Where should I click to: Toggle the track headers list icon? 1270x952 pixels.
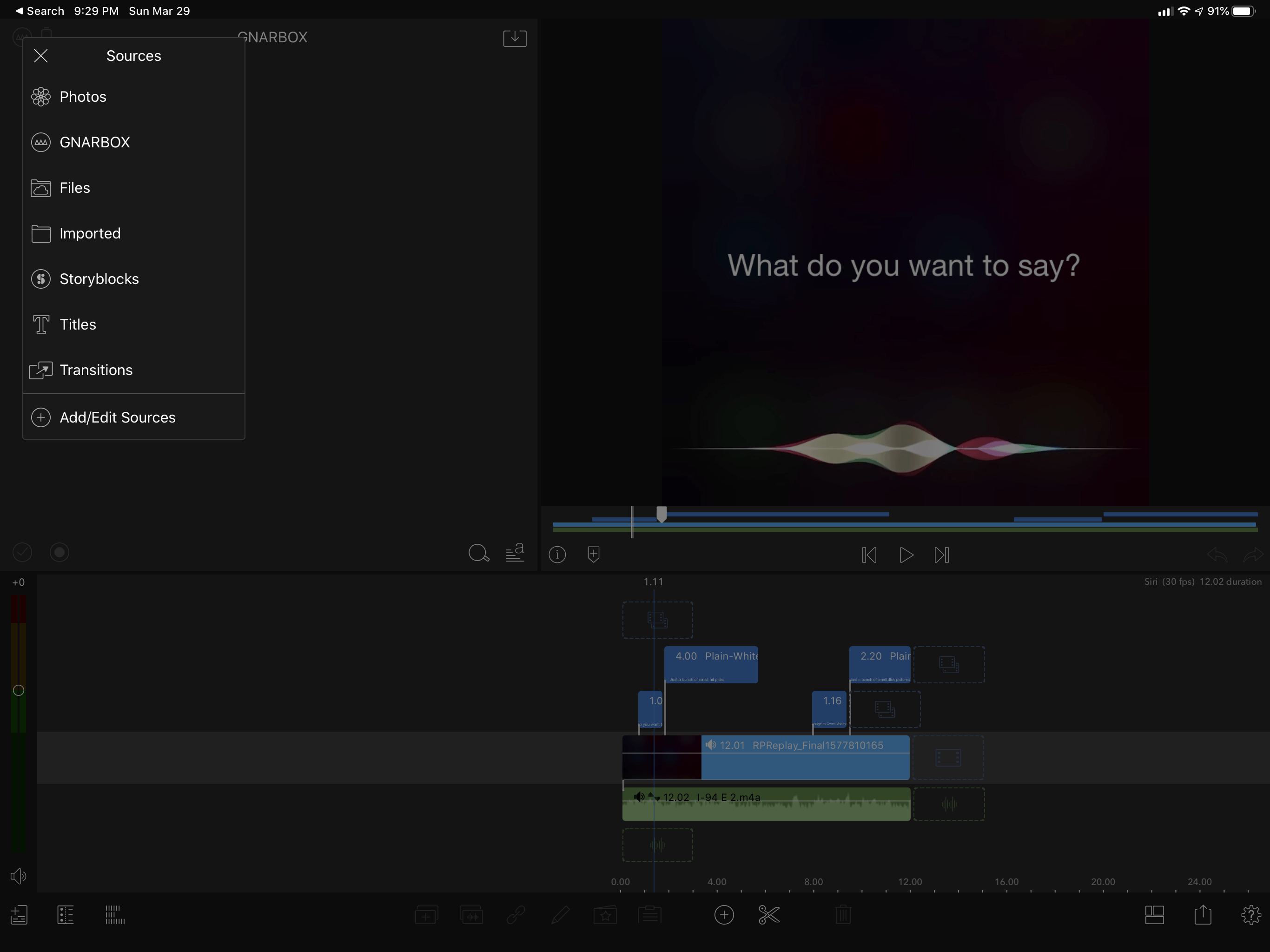pyautogui.click(x=66, y=915)
